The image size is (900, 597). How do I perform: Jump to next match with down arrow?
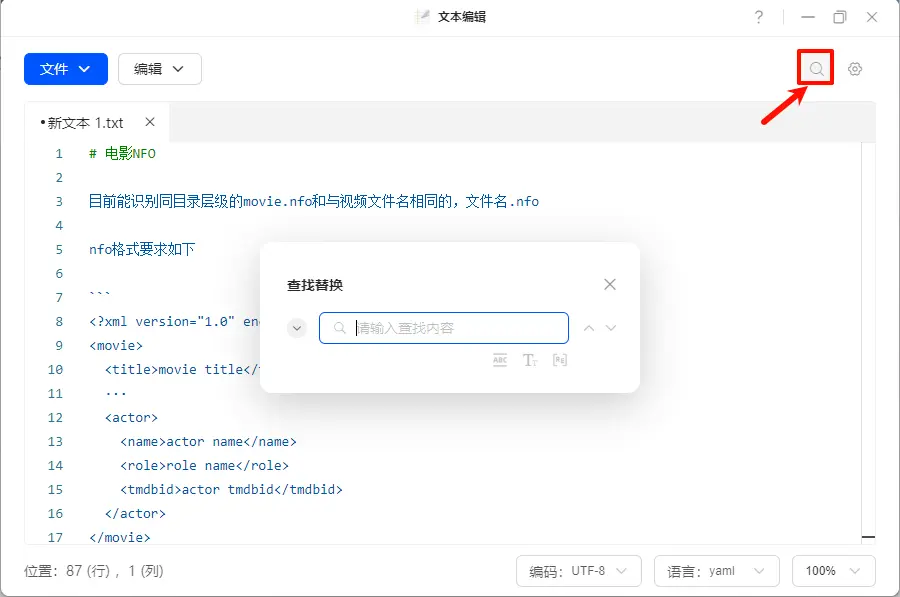611,328
